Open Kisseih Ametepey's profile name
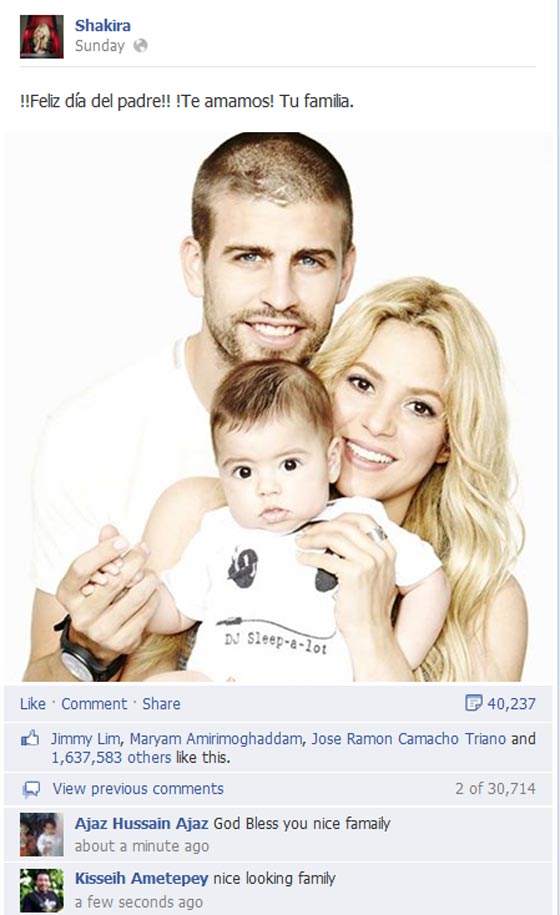Viewport: 560px width, 915px height. (141, 878)
